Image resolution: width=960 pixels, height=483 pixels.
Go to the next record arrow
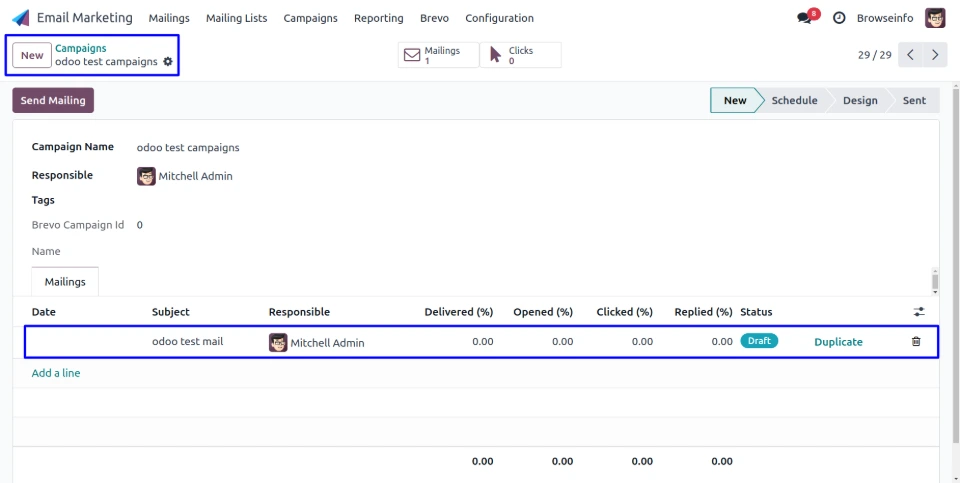point(935,55)
